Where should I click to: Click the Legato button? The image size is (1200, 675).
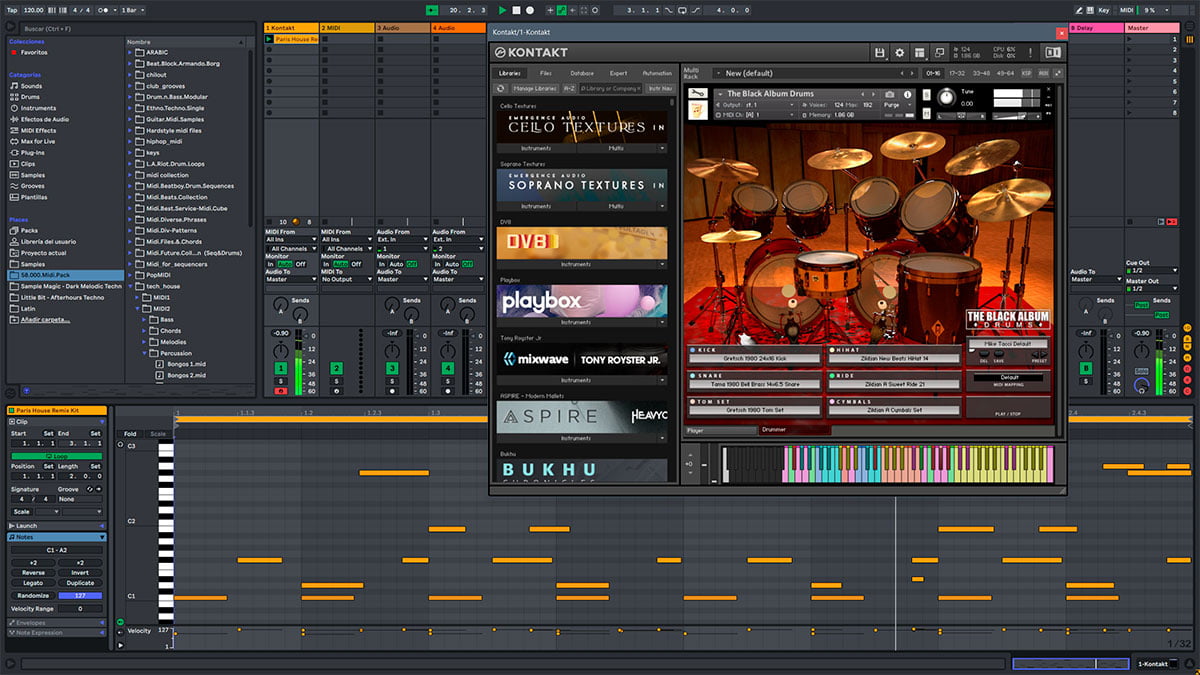point(33,583)
